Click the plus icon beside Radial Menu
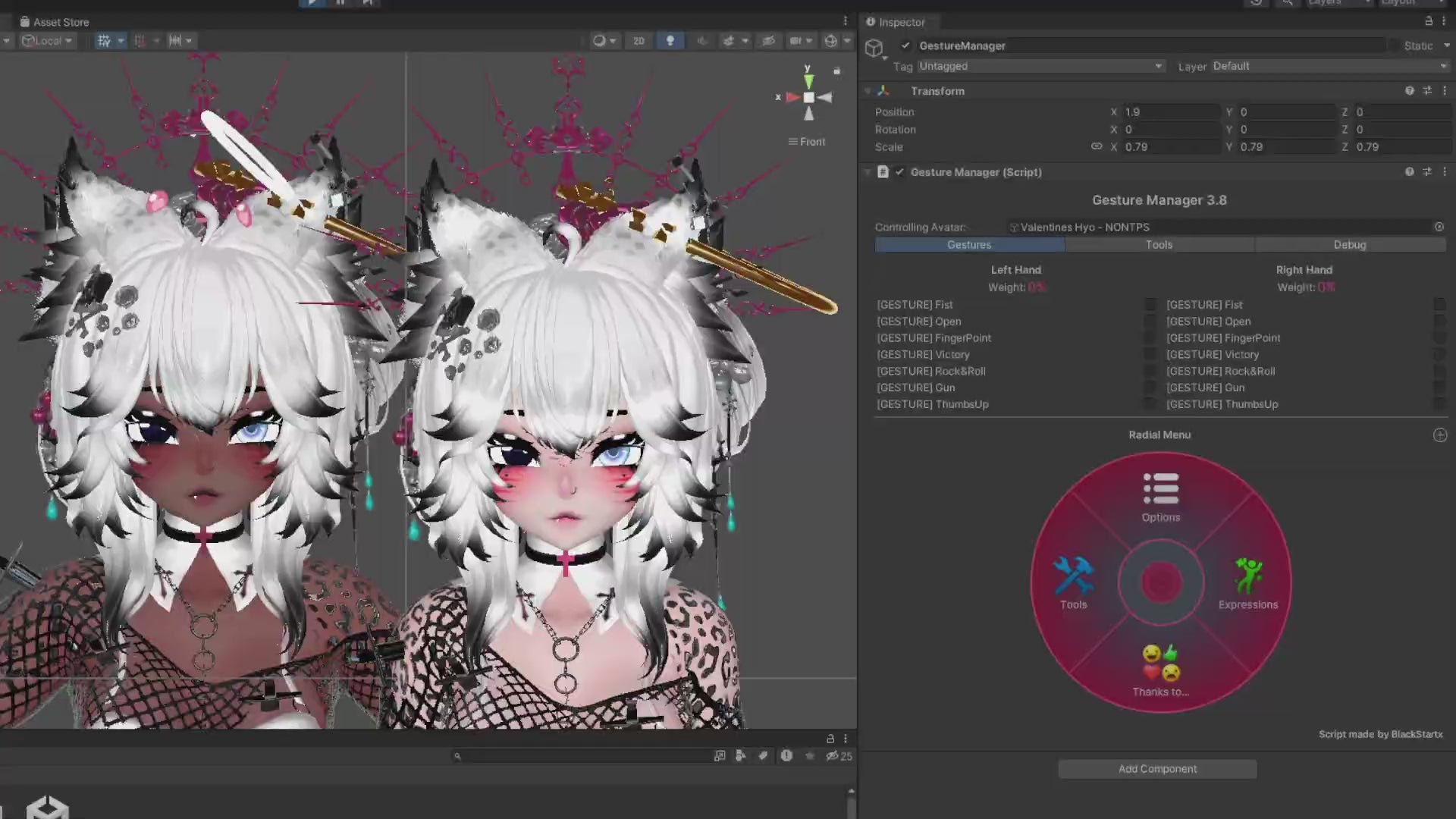The height and width of the screenshot is (819, 1456). click(1440, 435)
